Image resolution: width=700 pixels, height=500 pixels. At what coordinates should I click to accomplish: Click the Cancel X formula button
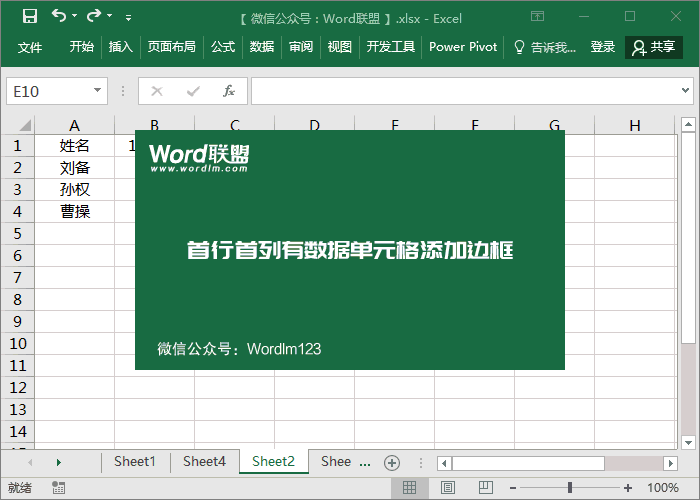[x=157, y=91]
